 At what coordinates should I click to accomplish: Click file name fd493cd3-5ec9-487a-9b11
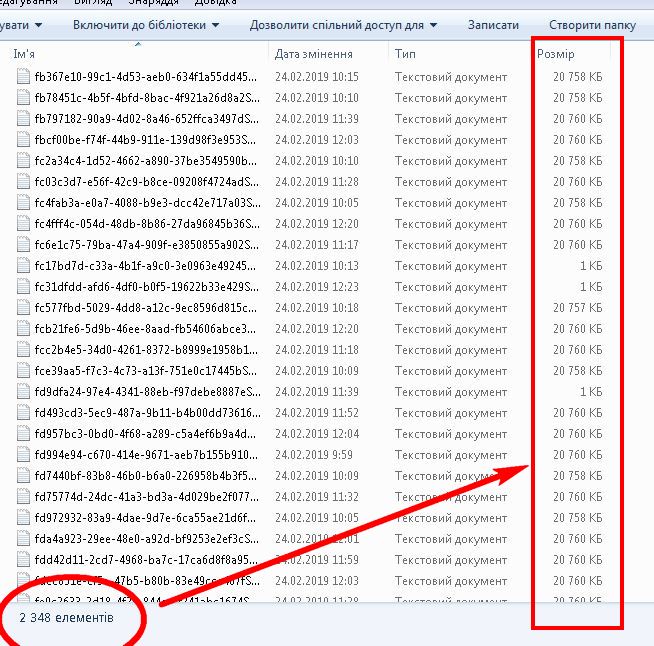(148, 413)
